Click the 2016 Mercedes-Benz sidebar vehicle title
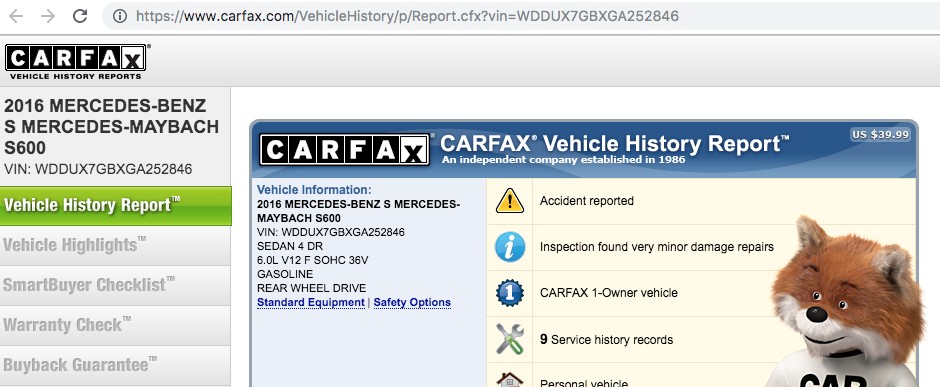The height and width of the screenshot is (387, 940). click(112, 127)
